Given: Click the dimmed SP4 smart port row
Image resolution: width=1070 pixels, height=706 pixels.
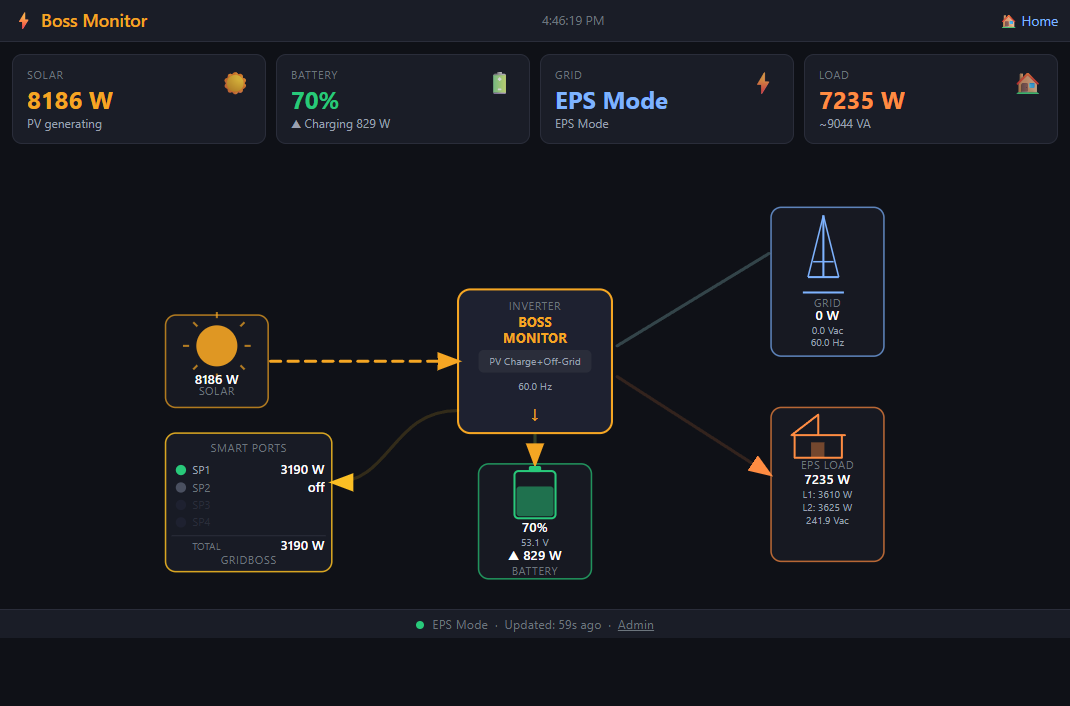Looking at the screenshot, I should tap(248, 523).
